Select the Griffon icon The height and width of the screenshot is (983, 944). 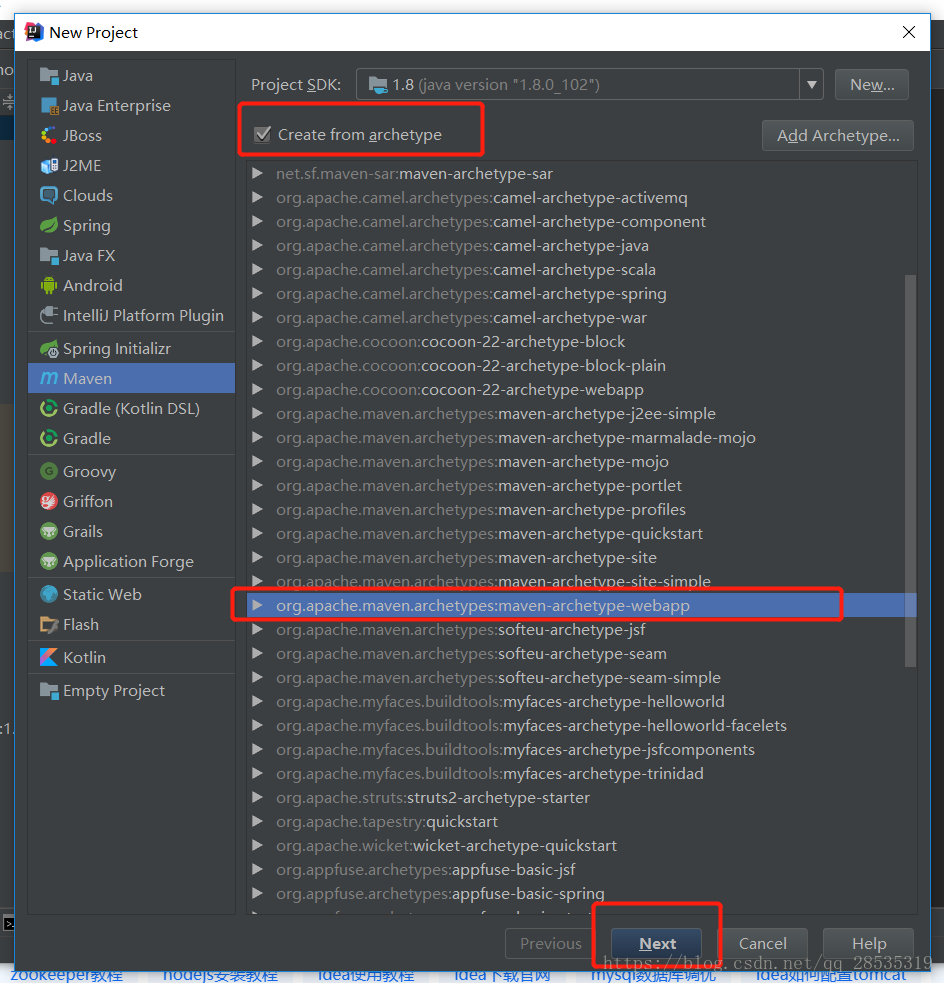coord(49,502)
